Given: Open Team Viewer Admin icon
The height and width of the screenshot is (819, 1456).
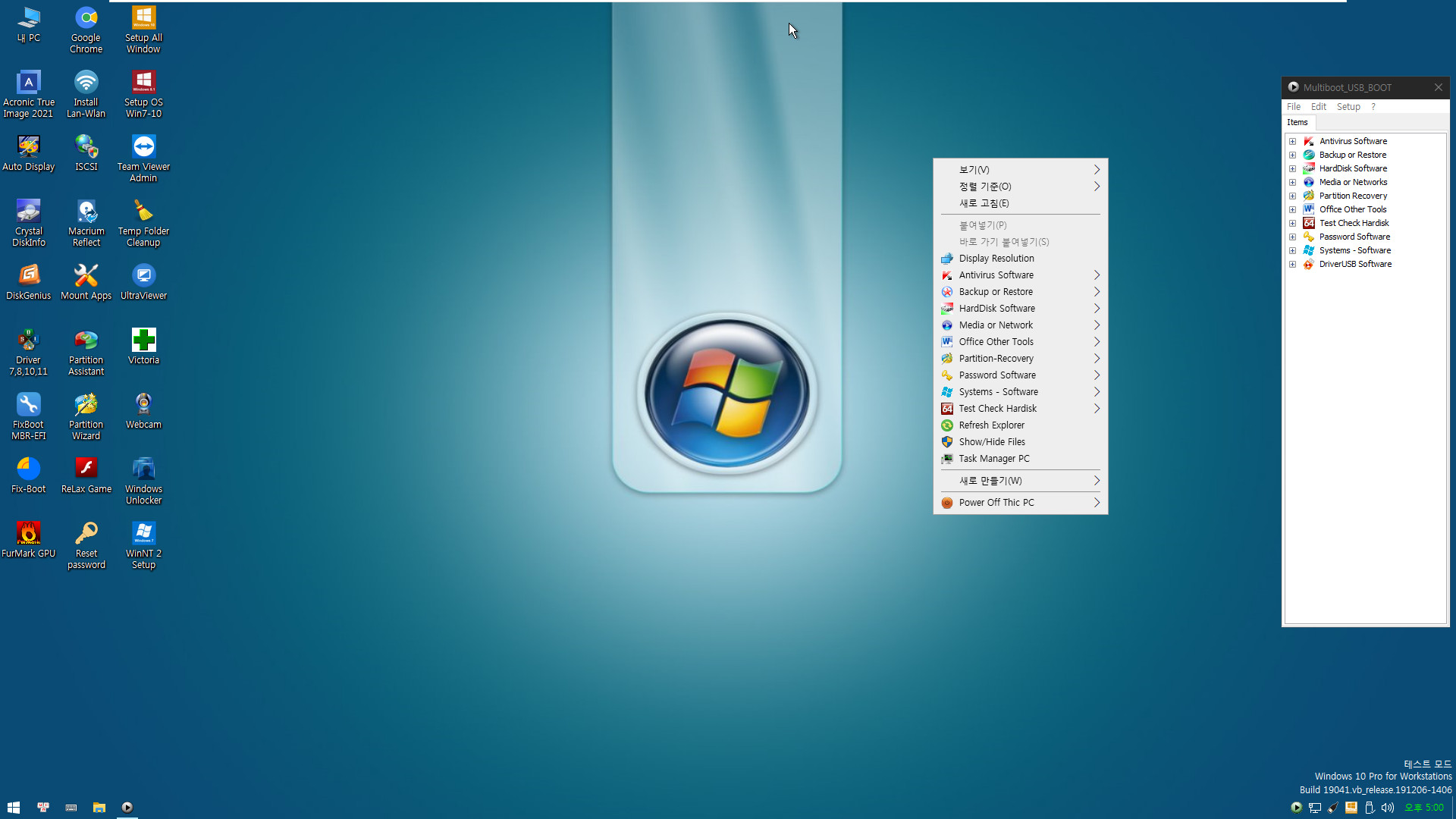Looking at the screenshot, I should tap(143, 158).
